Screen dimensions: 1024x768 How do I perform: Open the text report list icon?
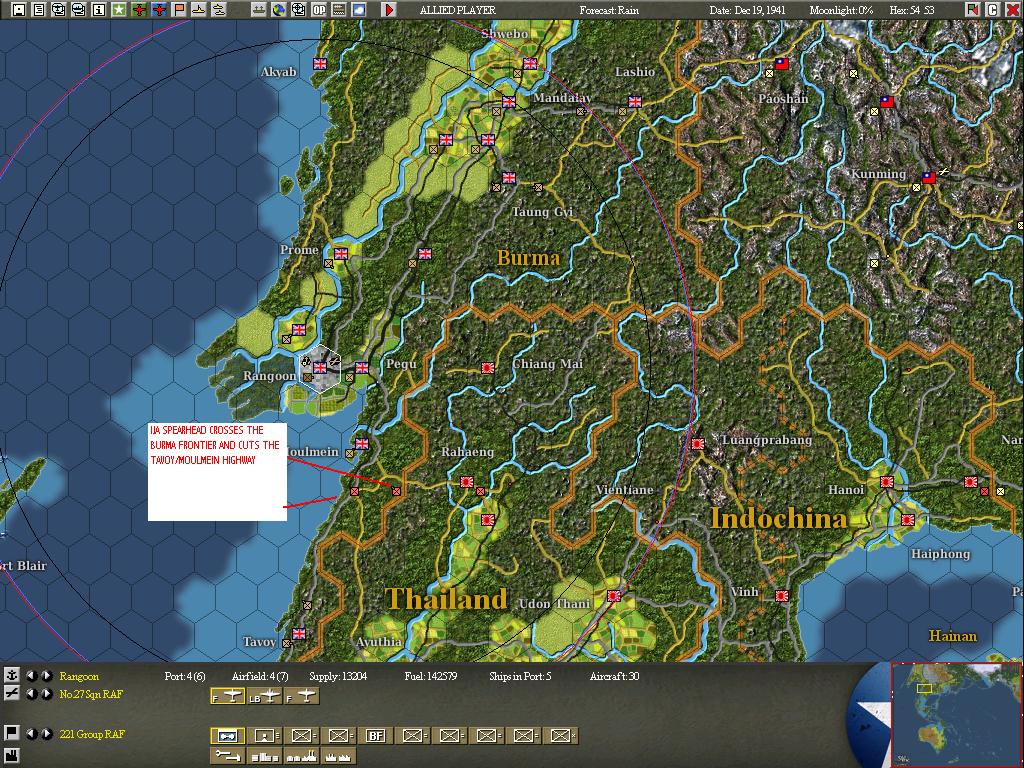(x=39, y=10)
